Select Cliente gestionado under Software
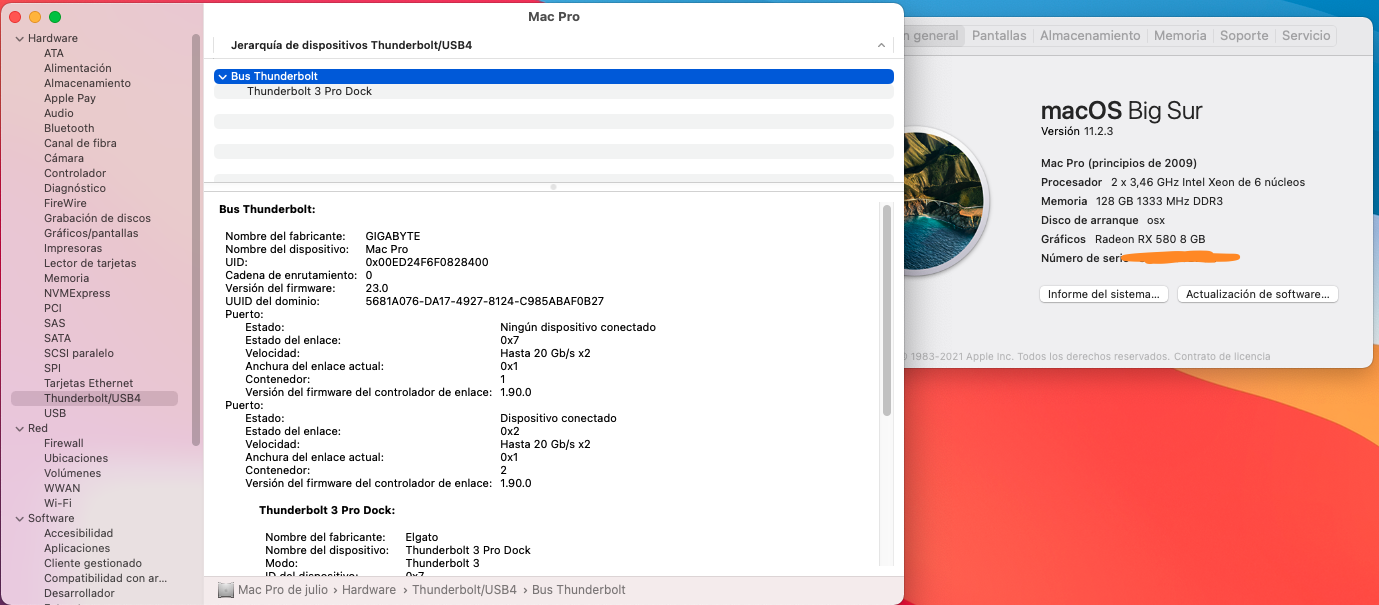This screenshot has height=605, width=1379. coord(93,563)
